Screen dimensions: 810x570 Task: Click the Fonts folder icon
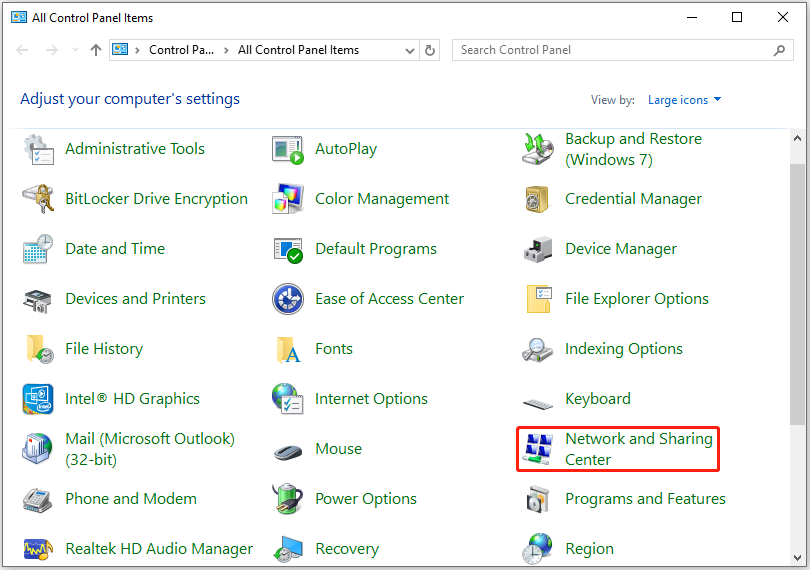click(x=288, y=349)
